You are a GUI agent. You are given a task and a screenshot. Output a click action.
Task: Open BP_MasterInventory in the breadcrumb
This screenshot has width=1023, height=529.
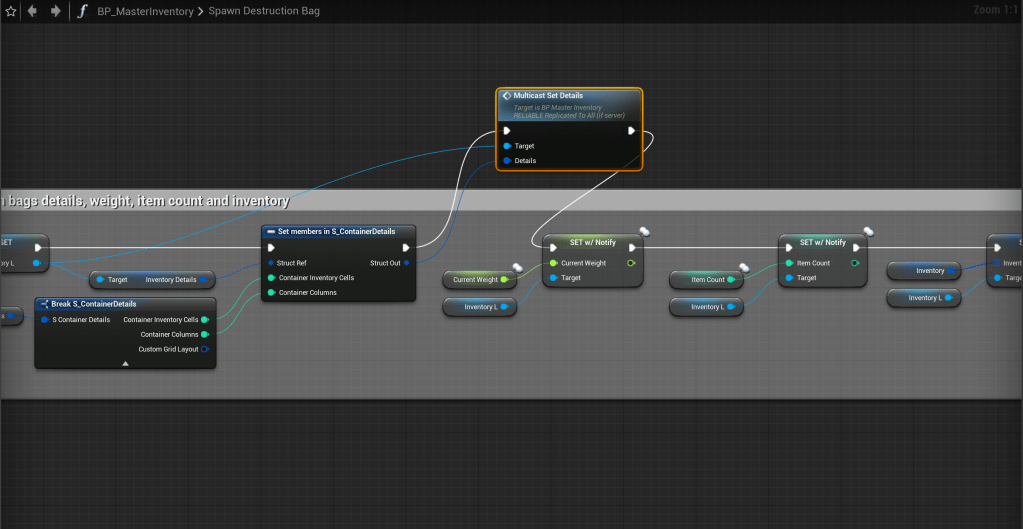144,11
